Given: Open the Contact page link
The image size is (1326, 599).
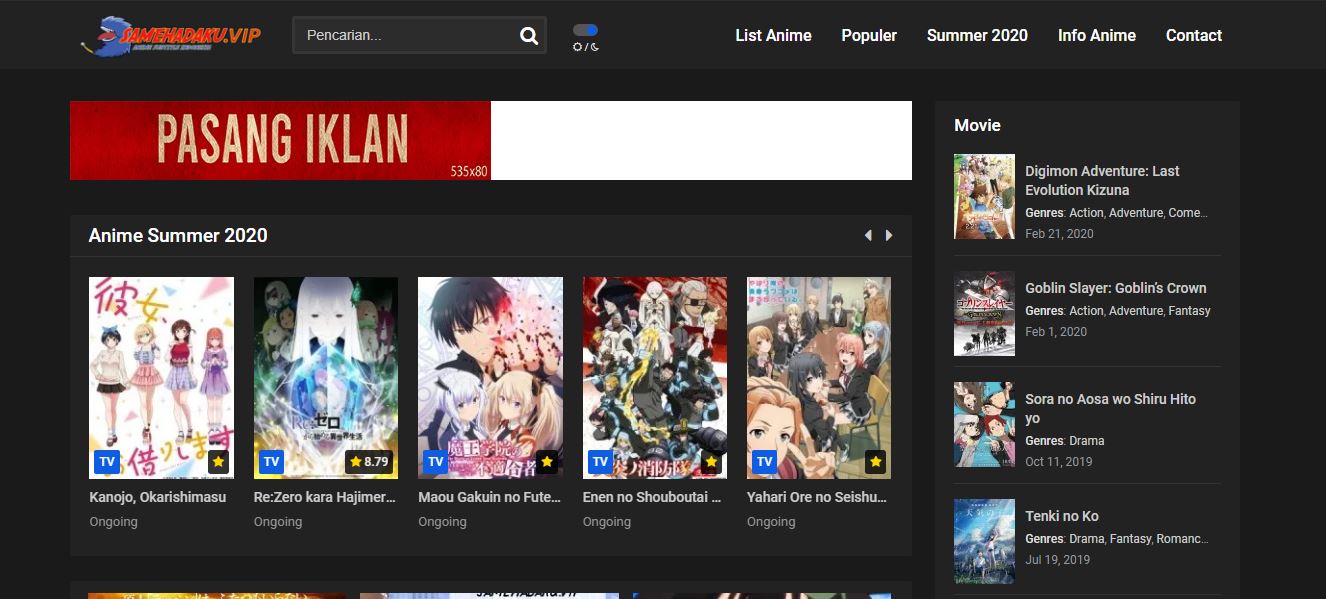Looking at the screenshot, I should (x=1193, y=36).
